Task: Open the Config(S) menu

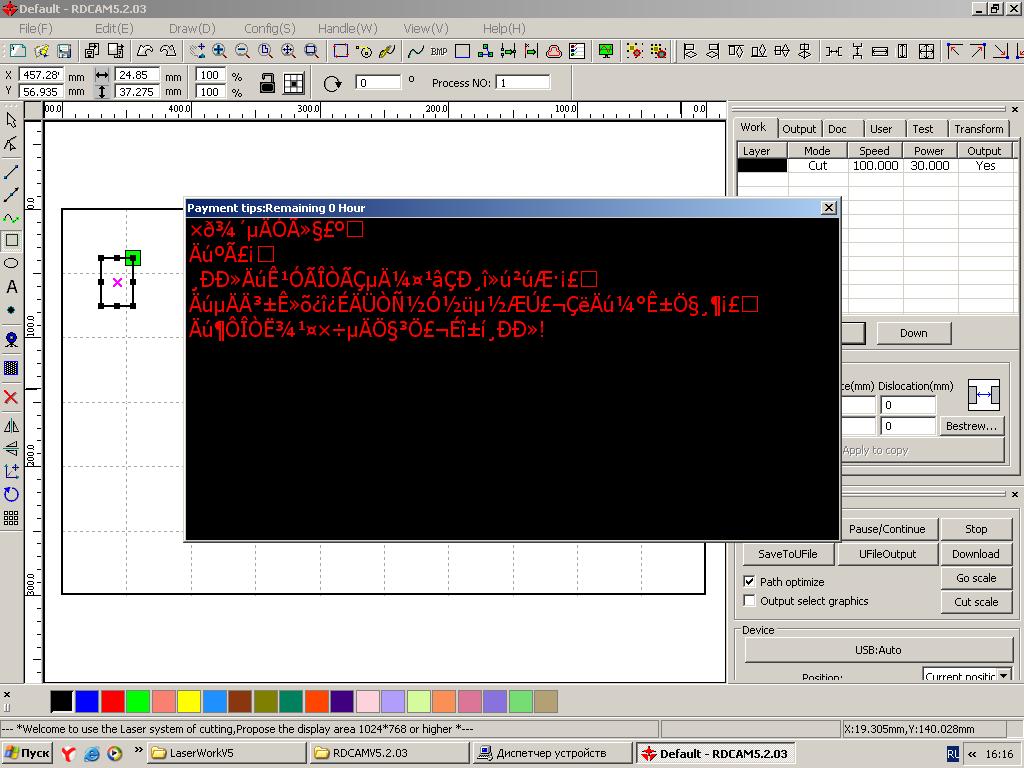Action: pos(269,28)
